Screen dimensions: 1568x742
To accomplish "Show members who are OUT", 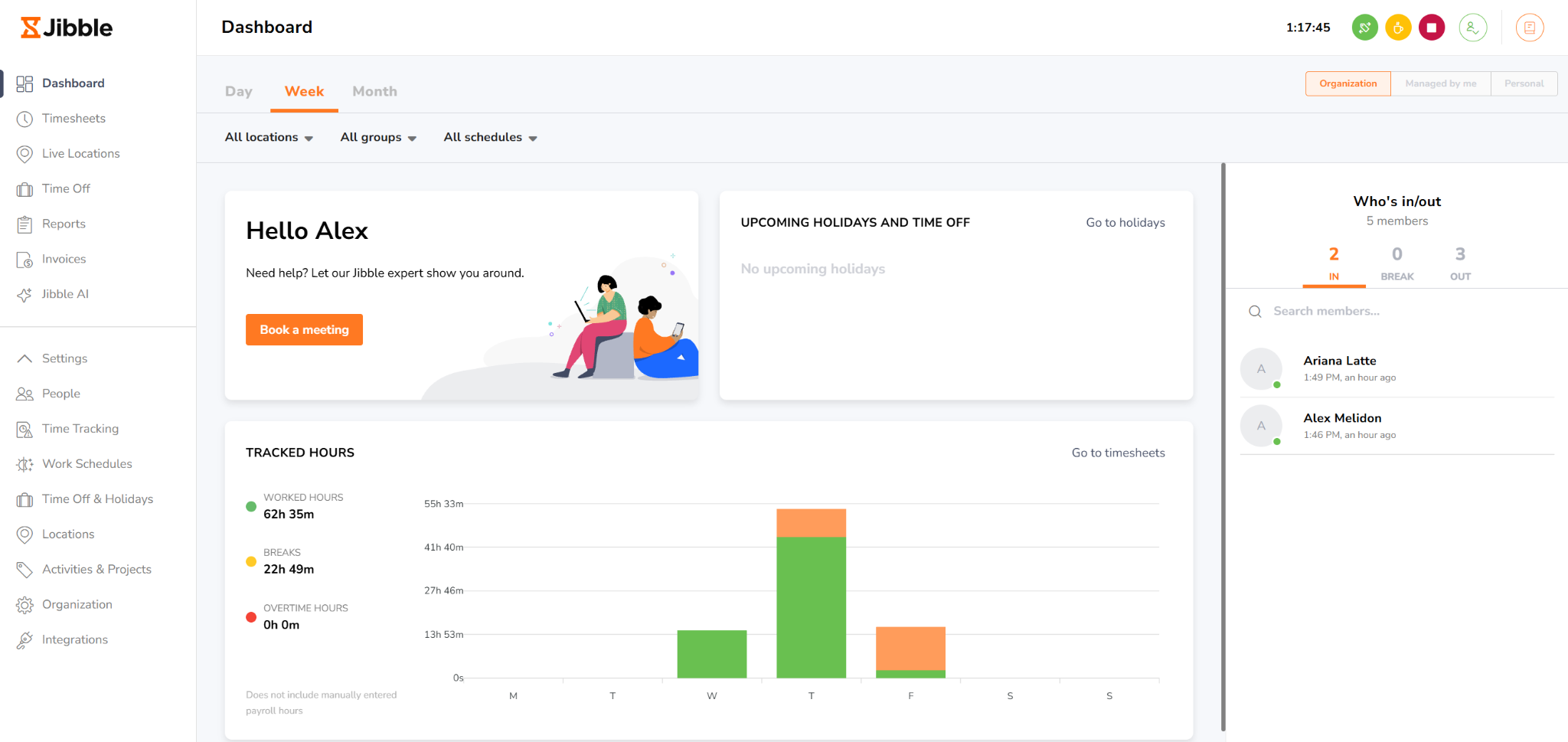I will [1460, 263].
